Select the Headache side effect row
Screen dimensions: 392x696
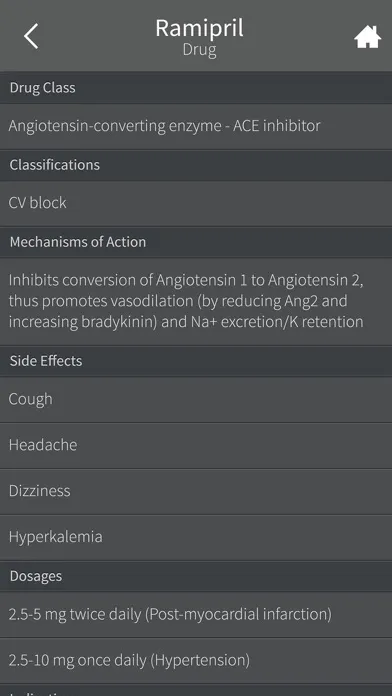click(x=196, y=445)
